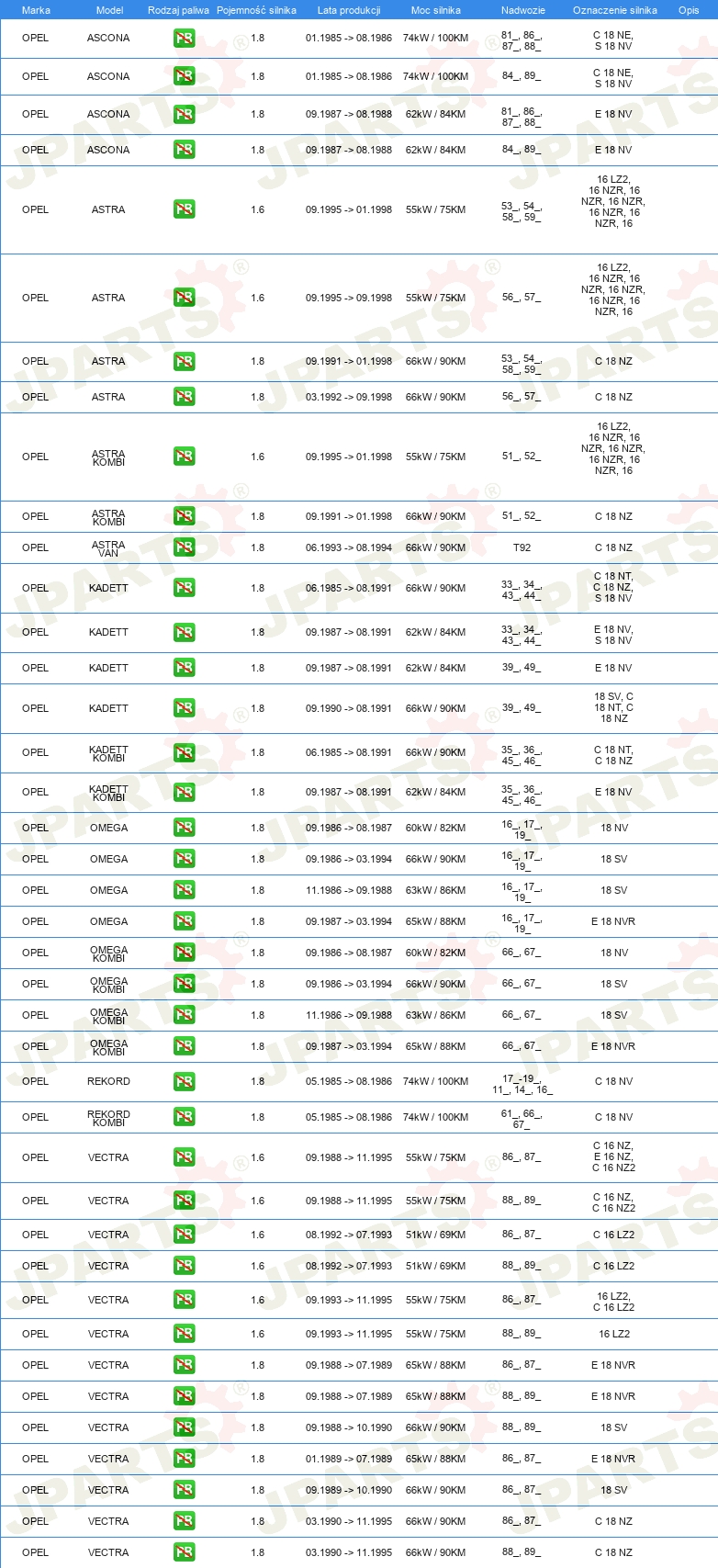The height and width of the screenshot is (1568, 718).
Task: Click fuel icon for OMEGA 60kW / 82KM saloon row
Action: [184, 828]
